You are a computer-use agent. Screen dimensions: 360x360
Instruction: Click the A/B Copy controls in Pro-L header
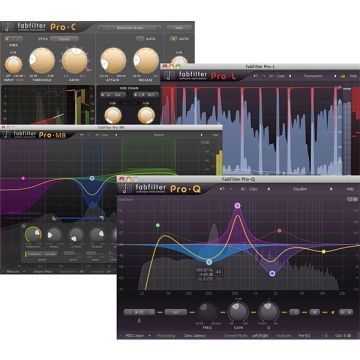coord(276,76)
